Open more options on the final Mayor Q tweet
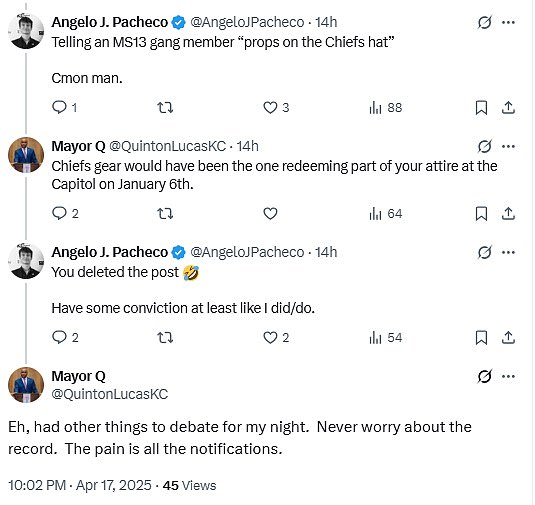The height and width of the screenshot is (505, 535). pos(508,376)
